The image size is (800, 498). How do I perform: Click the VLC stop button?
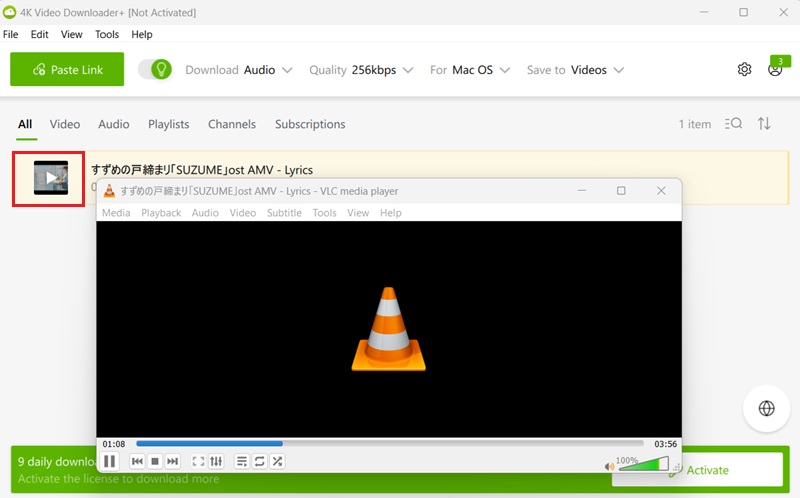[x=155, y=461]
